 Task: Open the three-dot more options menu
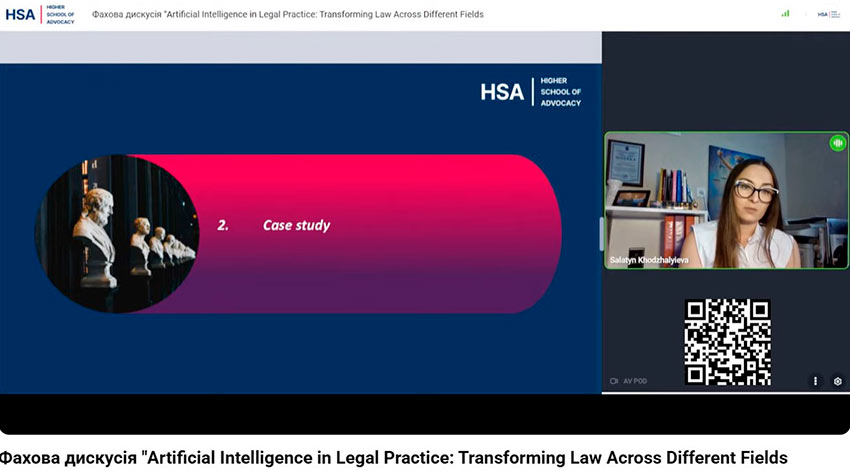[x=815, y=381]
